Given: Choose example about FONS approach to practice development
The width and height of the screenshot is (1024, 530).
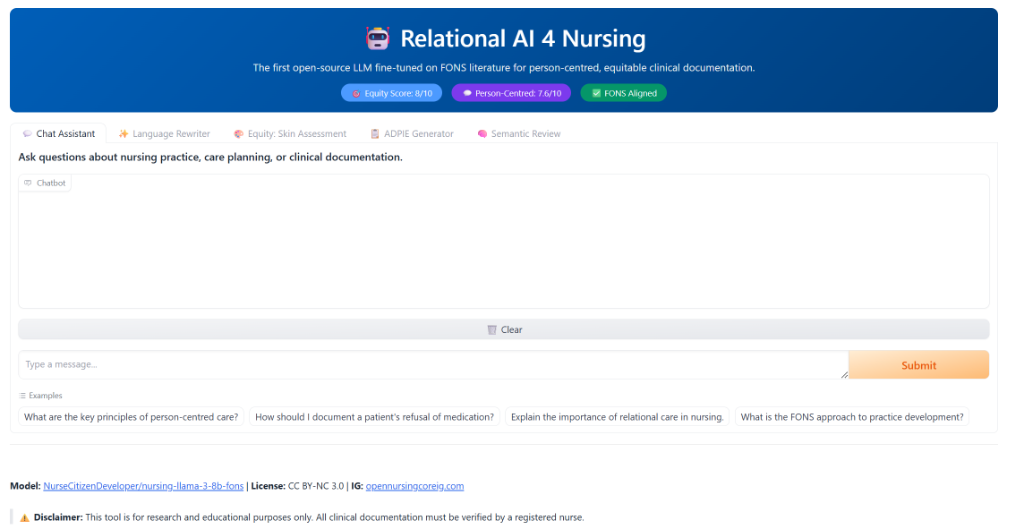Looking at the screenshot, I should [x=852, y=416].
